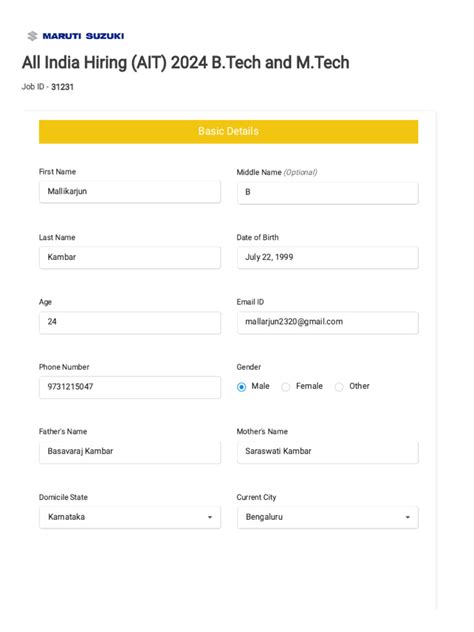This screenshot has height=632, width=474.
Task: Click the First Name field with Mallikarjun
Action: (130, 192)
